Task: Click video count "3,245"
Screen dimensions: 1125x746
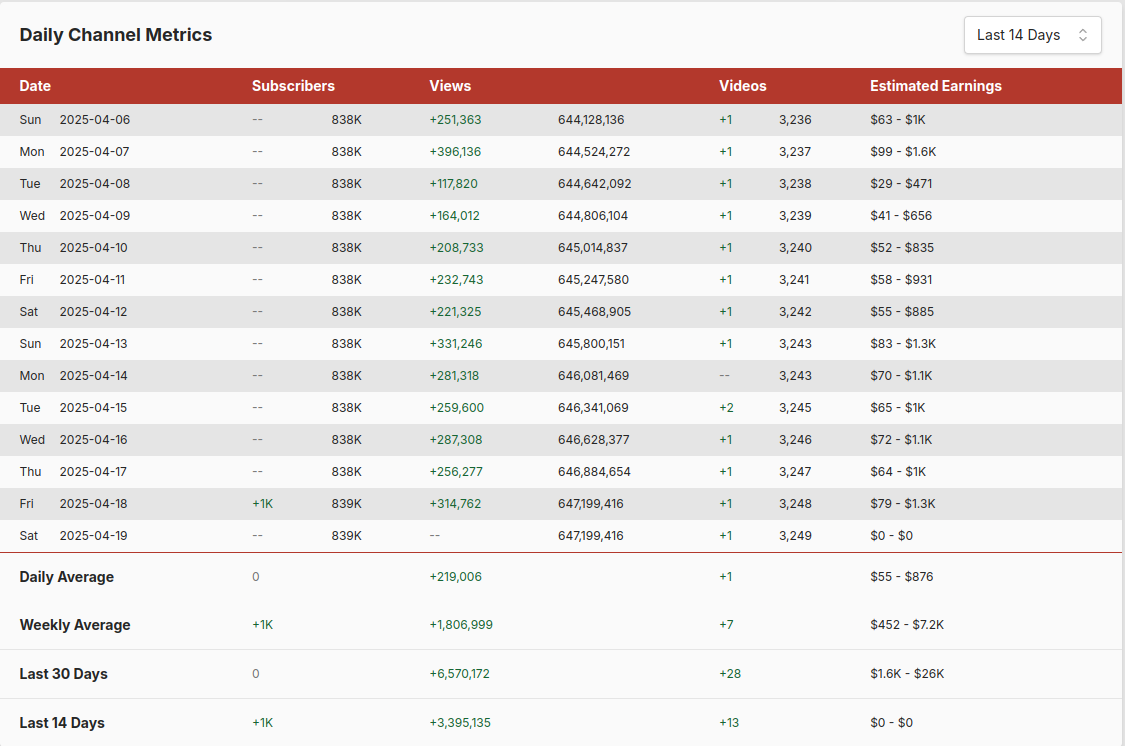Action: (x=795, y=408)
